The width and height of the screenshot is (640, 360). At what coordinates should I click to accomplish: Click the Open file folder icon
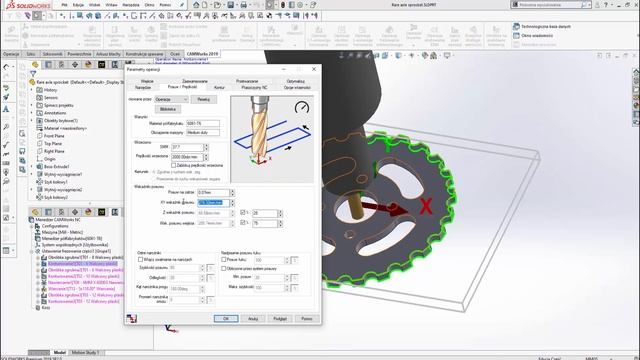(217, 5)
